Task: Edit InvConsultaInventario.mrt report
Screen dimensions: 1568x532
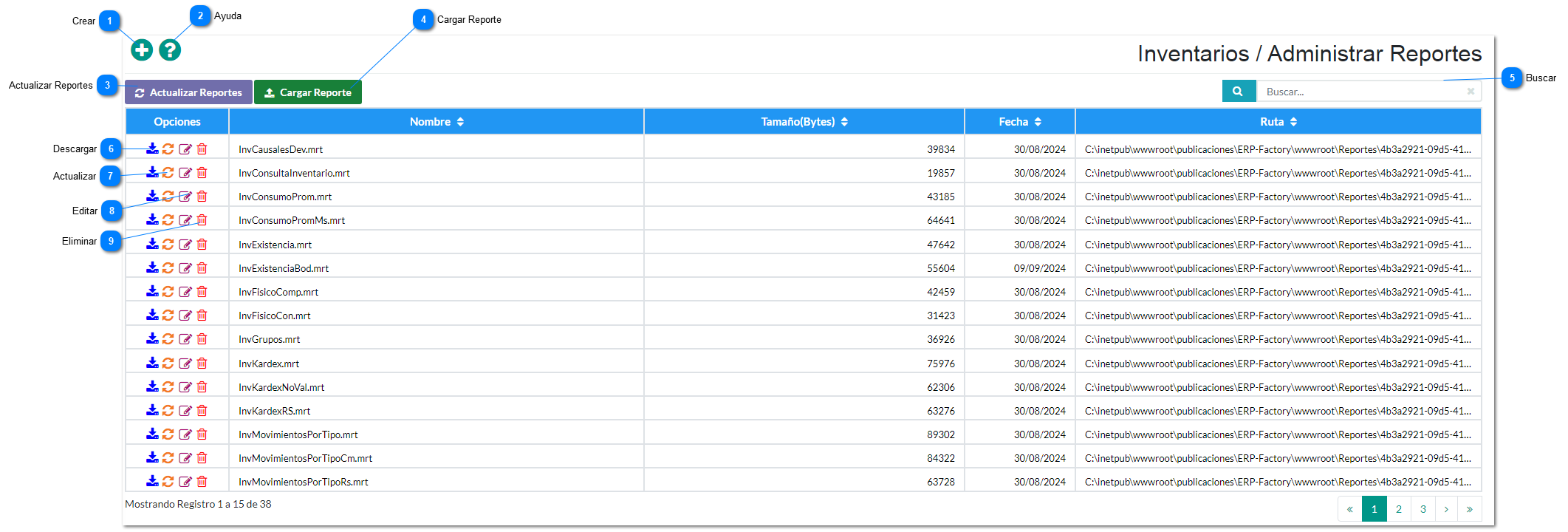Action: click(185, 172)
